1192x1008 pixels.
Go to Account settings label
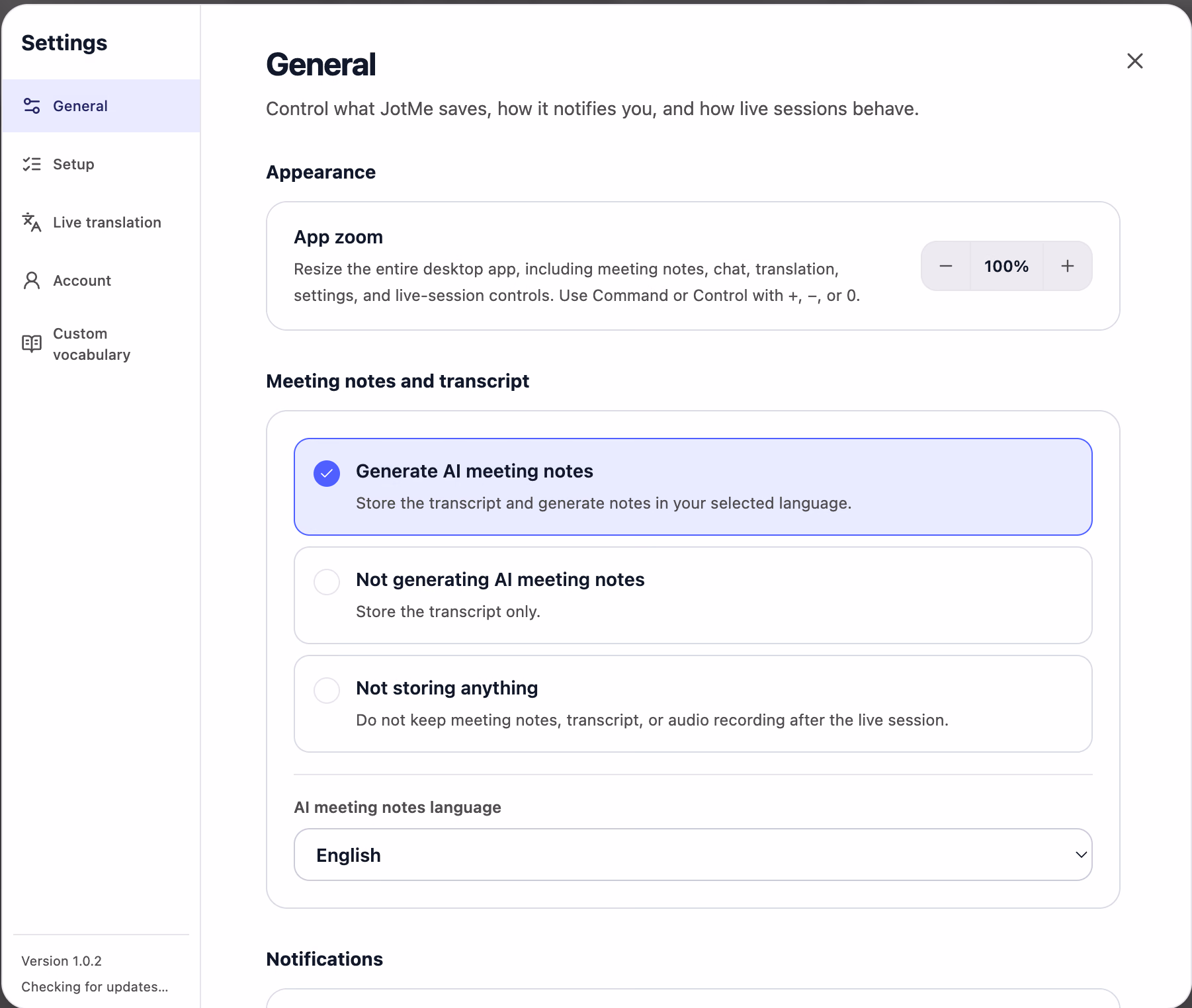tap(82, 280)
